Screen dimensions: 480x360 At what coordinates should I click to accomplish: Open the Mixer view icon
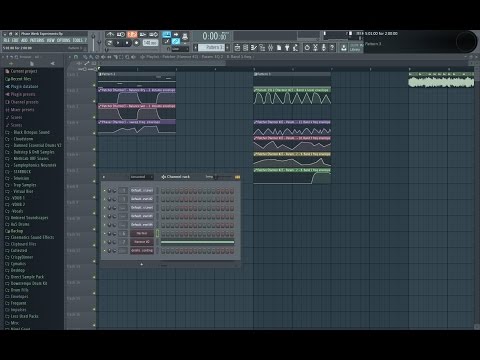(x=270, y=48)
